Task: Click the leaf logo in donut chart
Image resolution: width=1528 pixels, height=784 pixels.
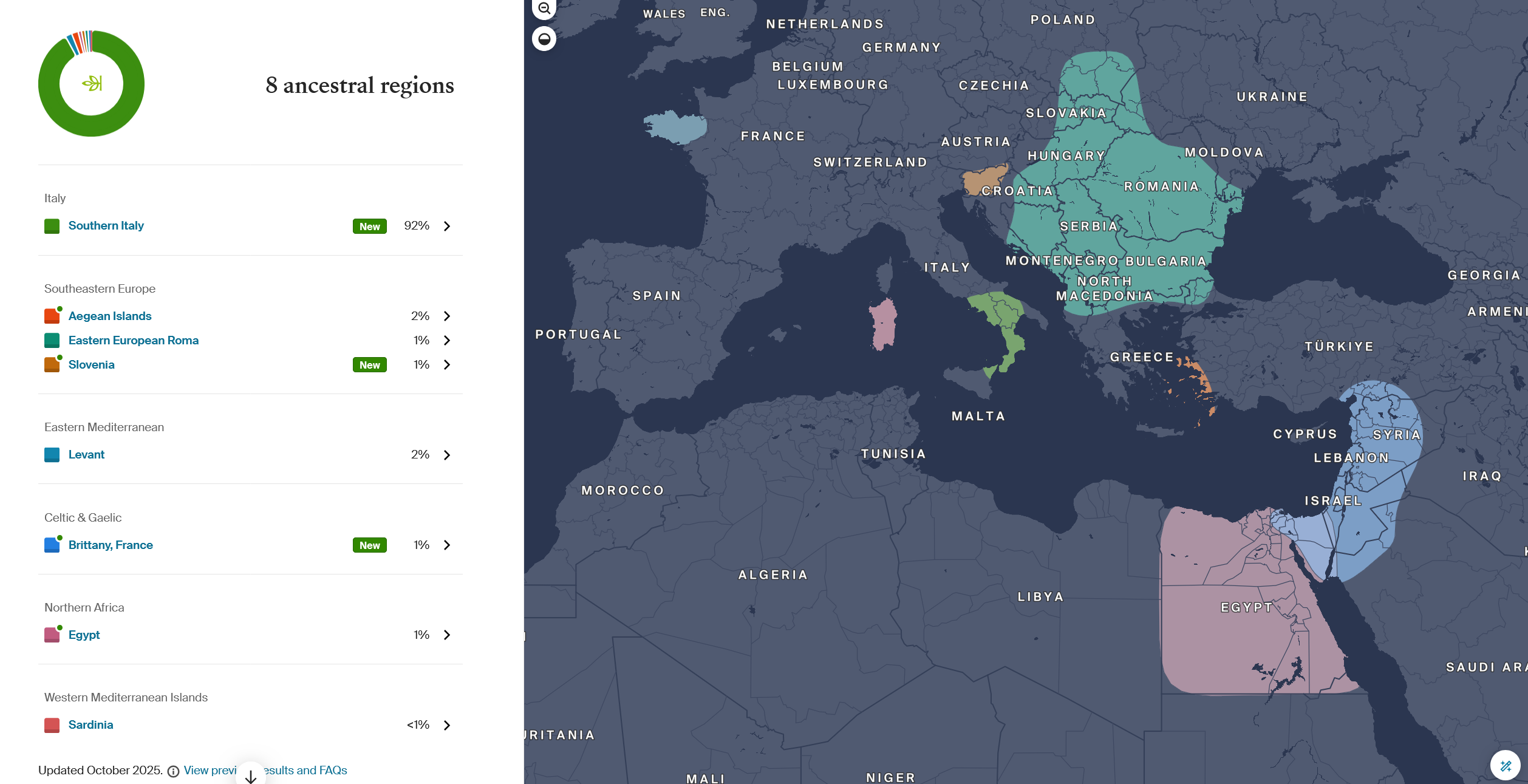Action: click(92, 83)
